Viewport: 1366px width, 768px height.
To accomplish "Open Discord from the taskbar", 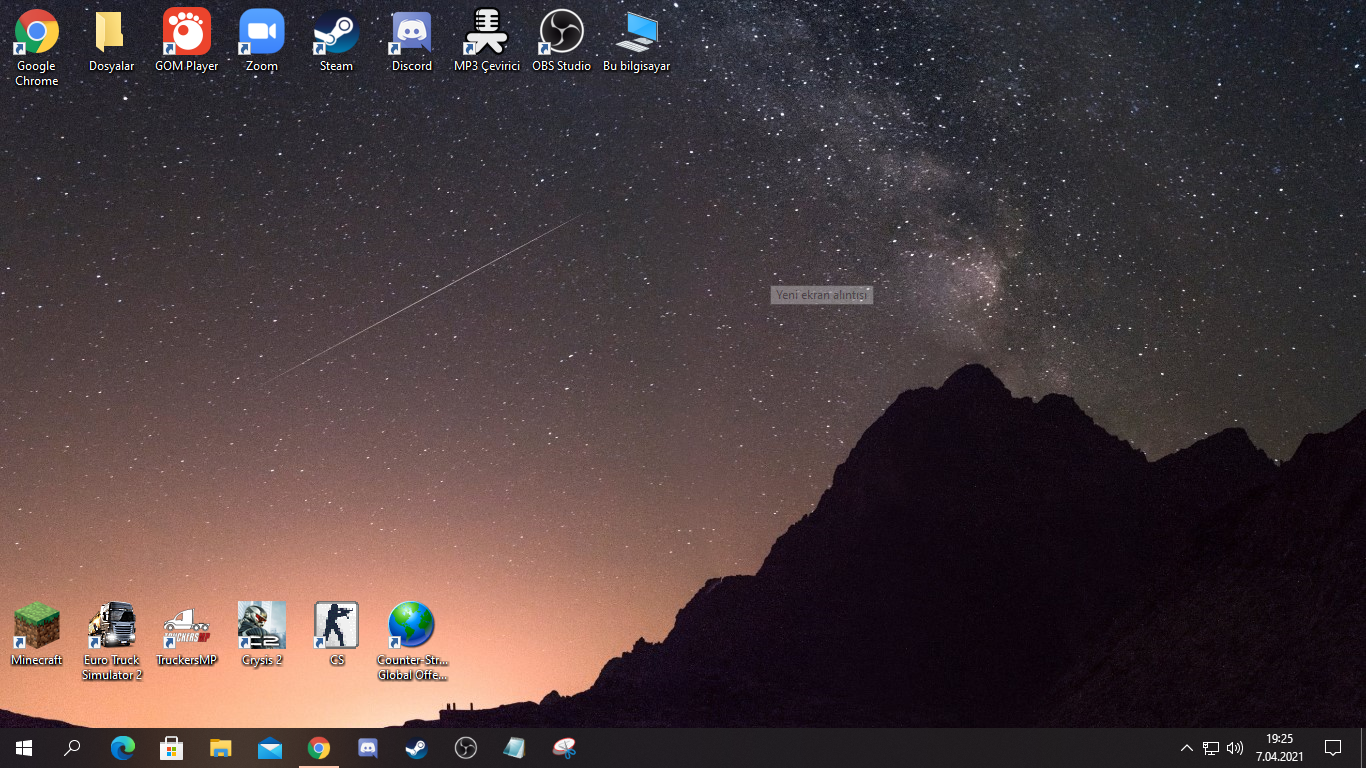I will (367, 748).
